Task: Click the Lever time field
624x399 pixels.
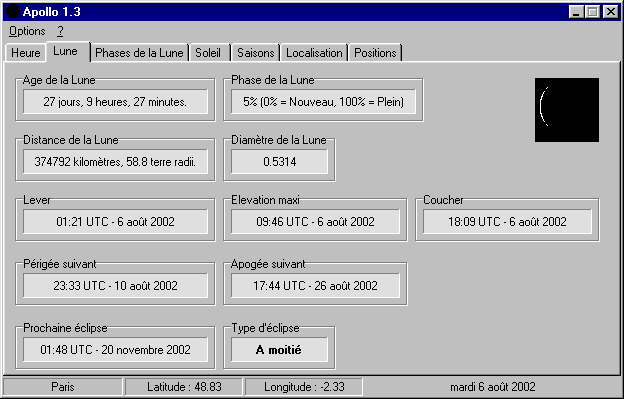Action: [x=115, y=222]
